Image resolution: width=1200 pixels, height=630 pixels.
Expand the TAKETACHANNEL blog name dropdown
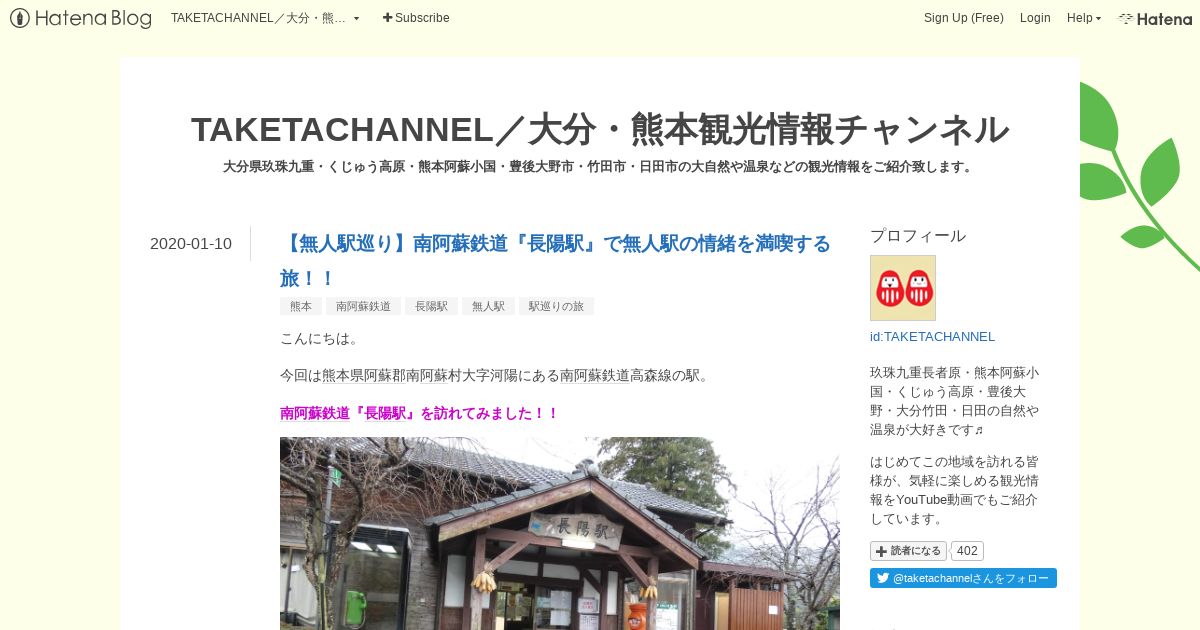pyautogui.click(x=265, y=18)
